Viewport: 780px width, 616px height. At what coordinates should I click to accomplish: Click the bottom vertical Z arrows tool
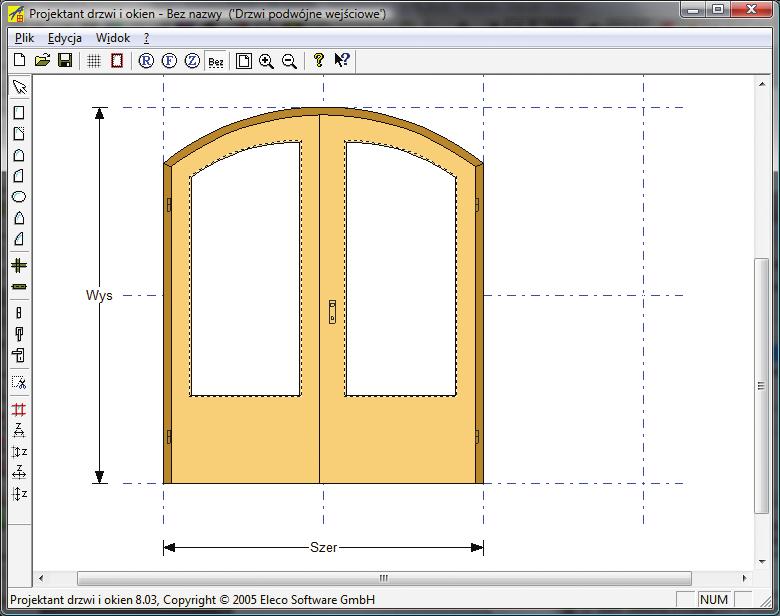click(19, 494)
